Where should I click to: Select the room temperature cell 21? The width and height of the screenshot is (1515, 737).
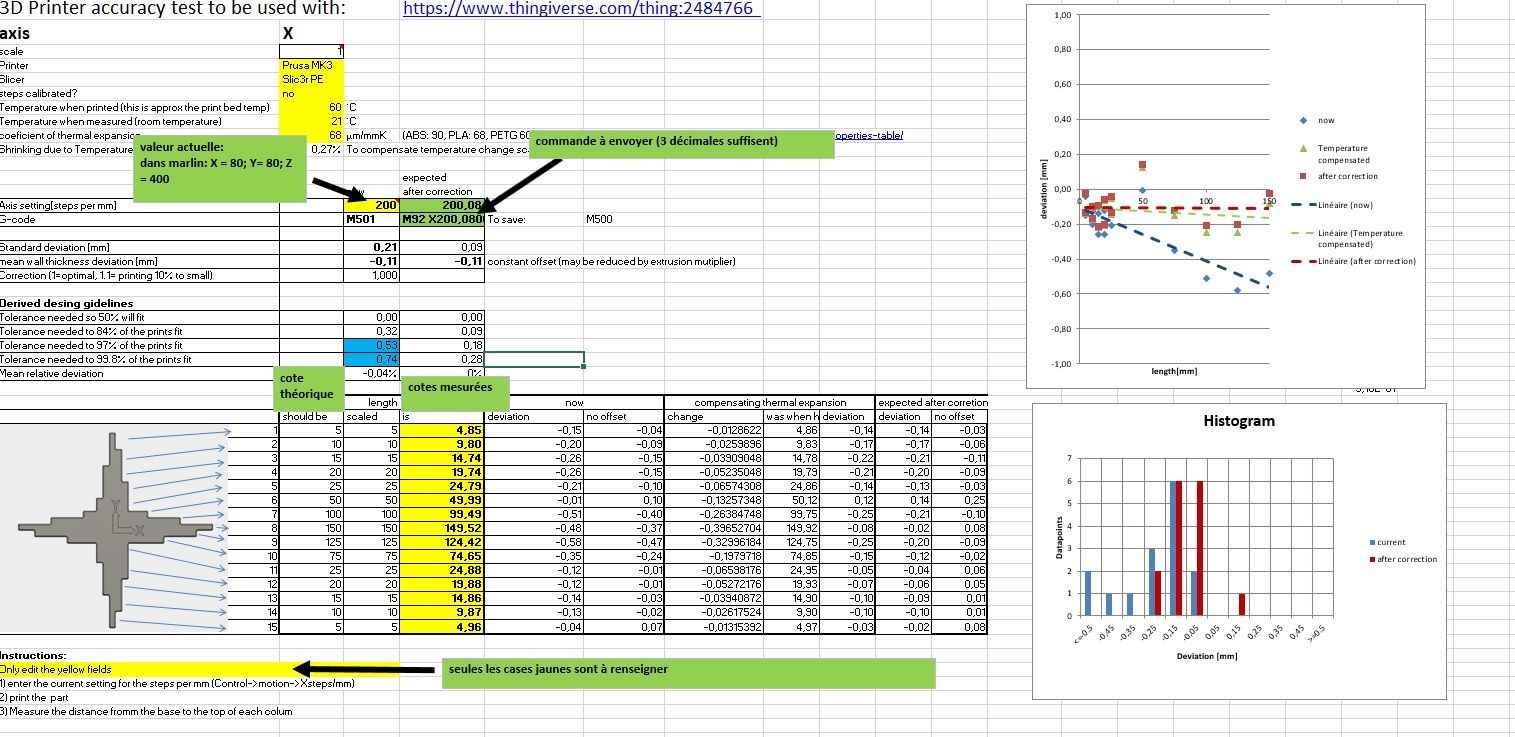click(311, 121)
